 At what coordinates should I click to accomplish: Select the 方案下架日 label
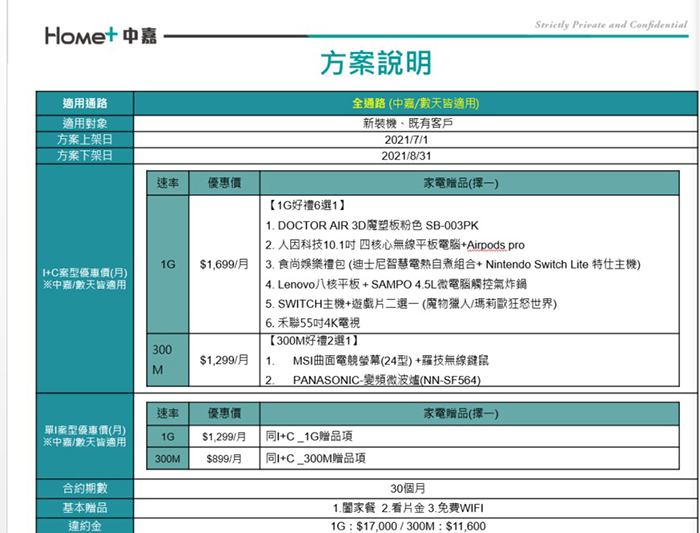point(85,156)
